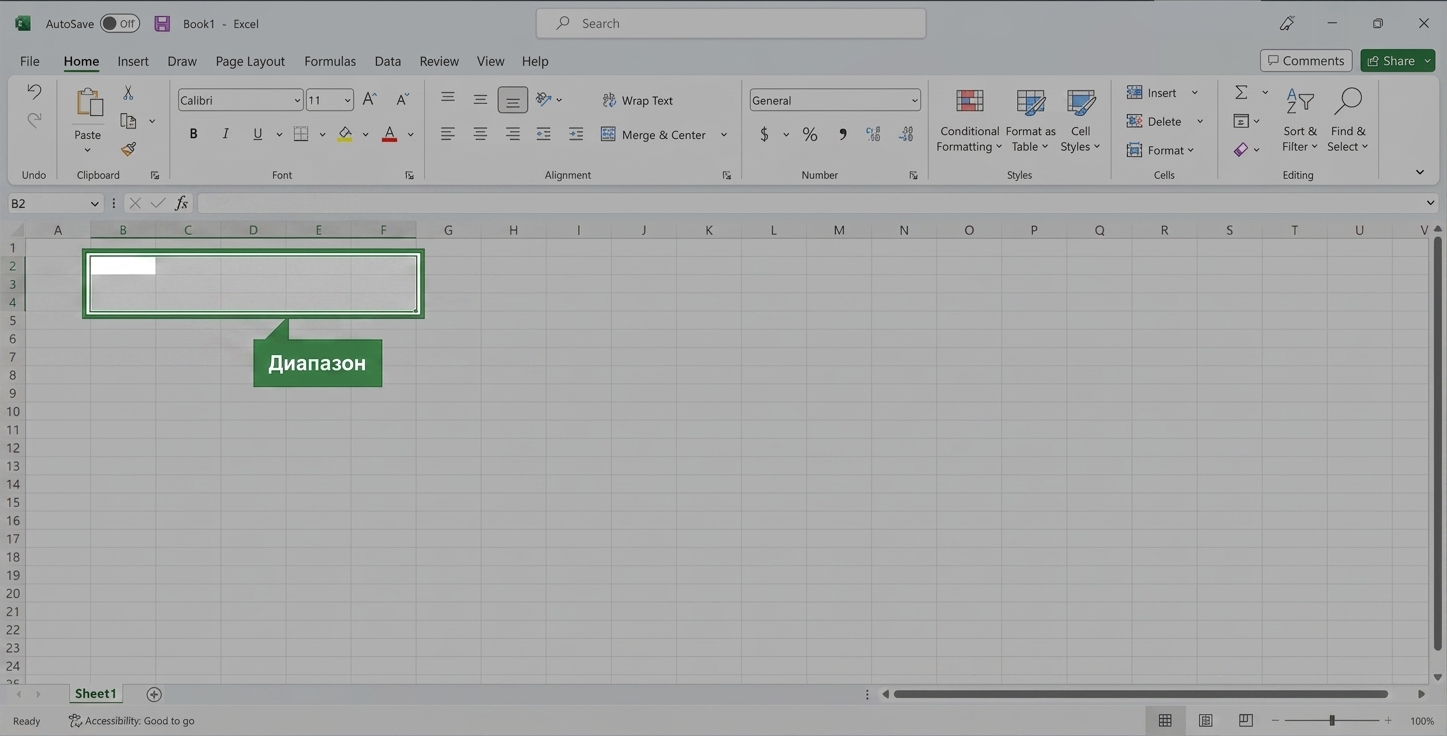Toggle Bold formatting
Image resolution: width=1447 pixels, height=736 pixels.
coord(194,134)
